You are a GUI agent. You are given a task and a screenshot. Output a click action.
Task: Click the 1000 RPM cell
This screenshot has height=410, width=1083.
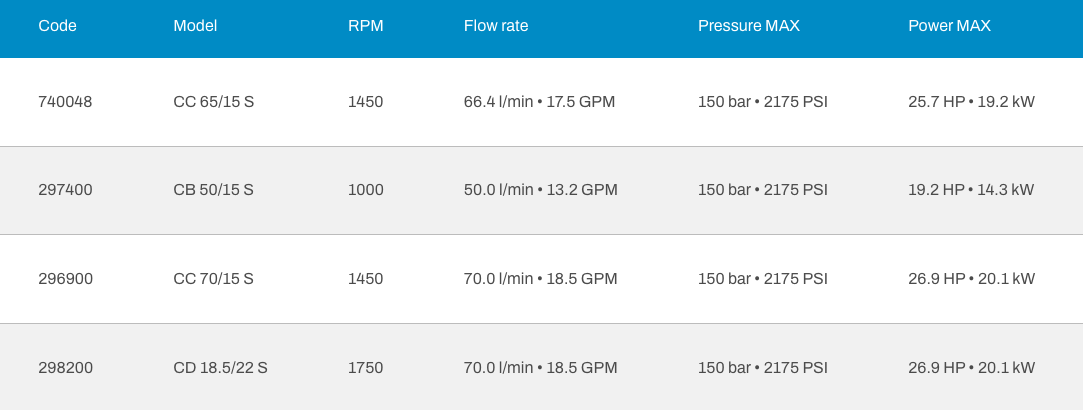coord(366,190)
